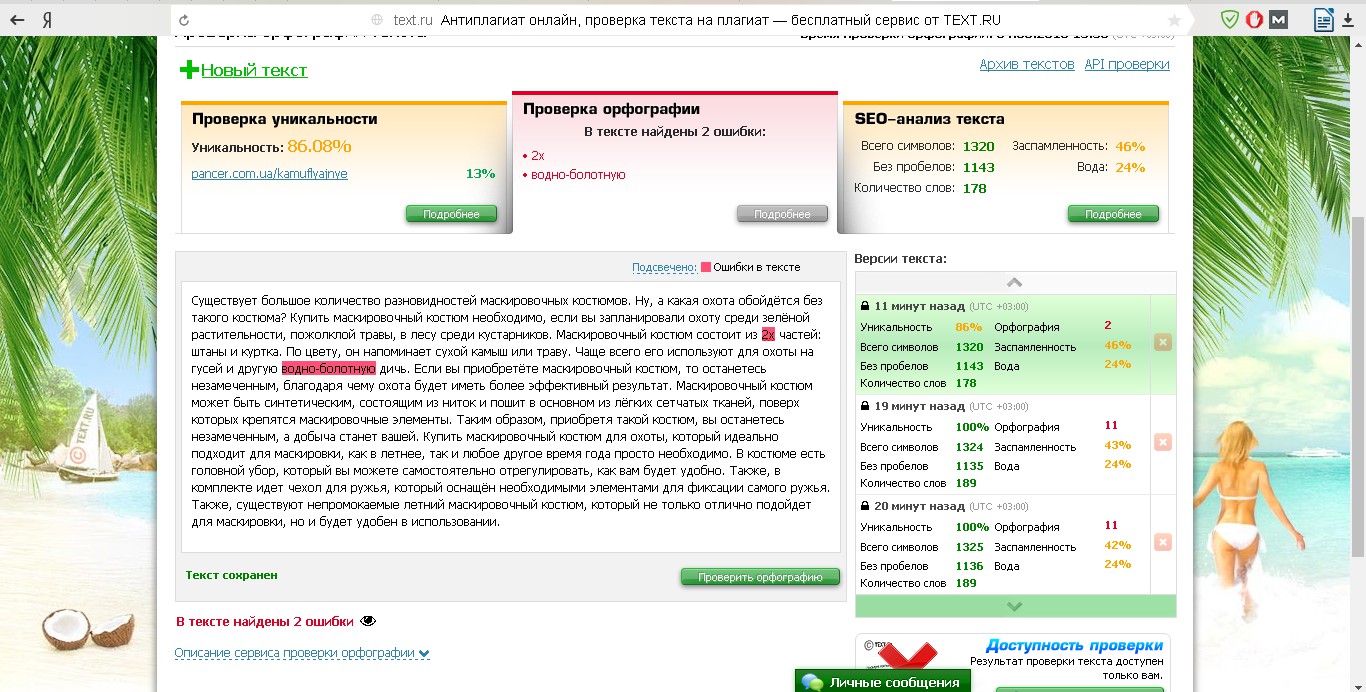
Task: Go back with the browser arrow
Action: pyautogui.click(x=18, y=19)
